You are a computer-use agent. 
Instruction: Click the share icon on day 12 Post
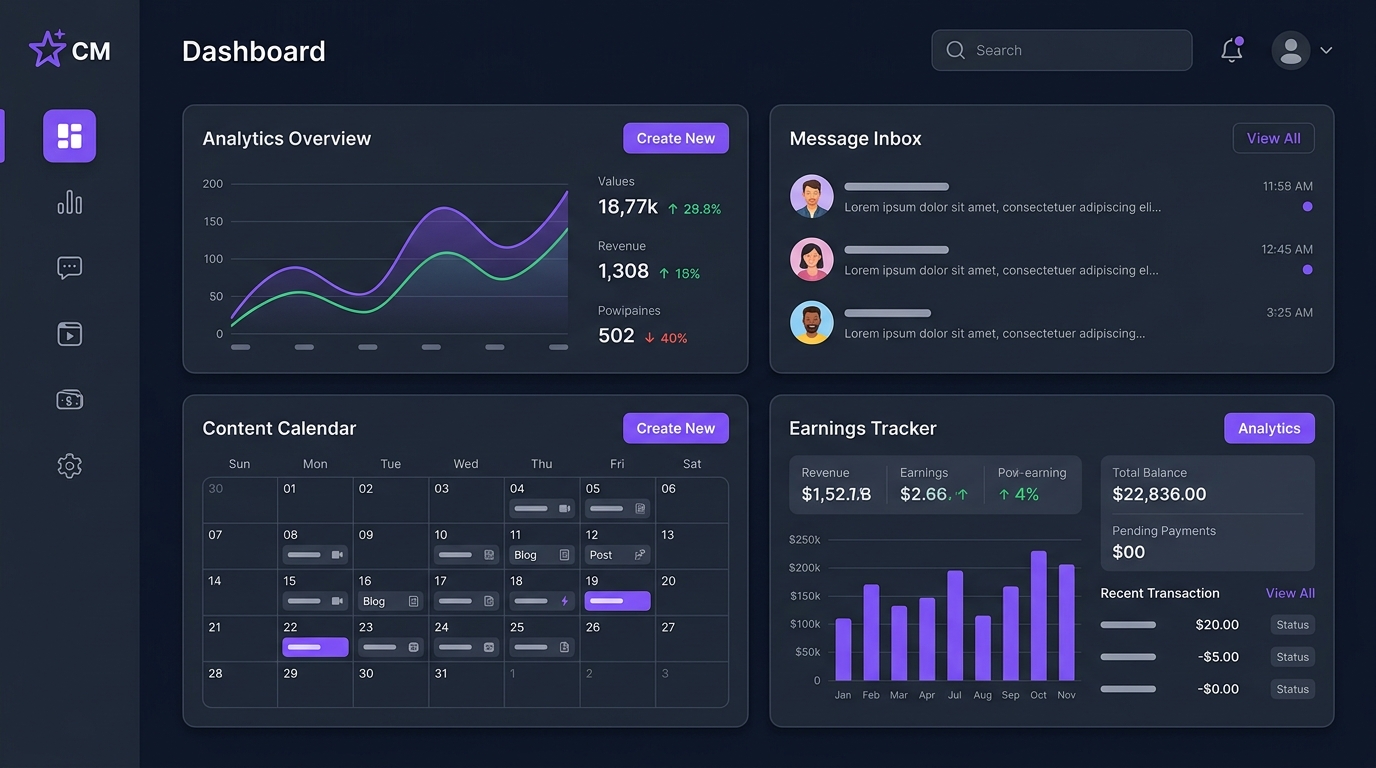640,554
